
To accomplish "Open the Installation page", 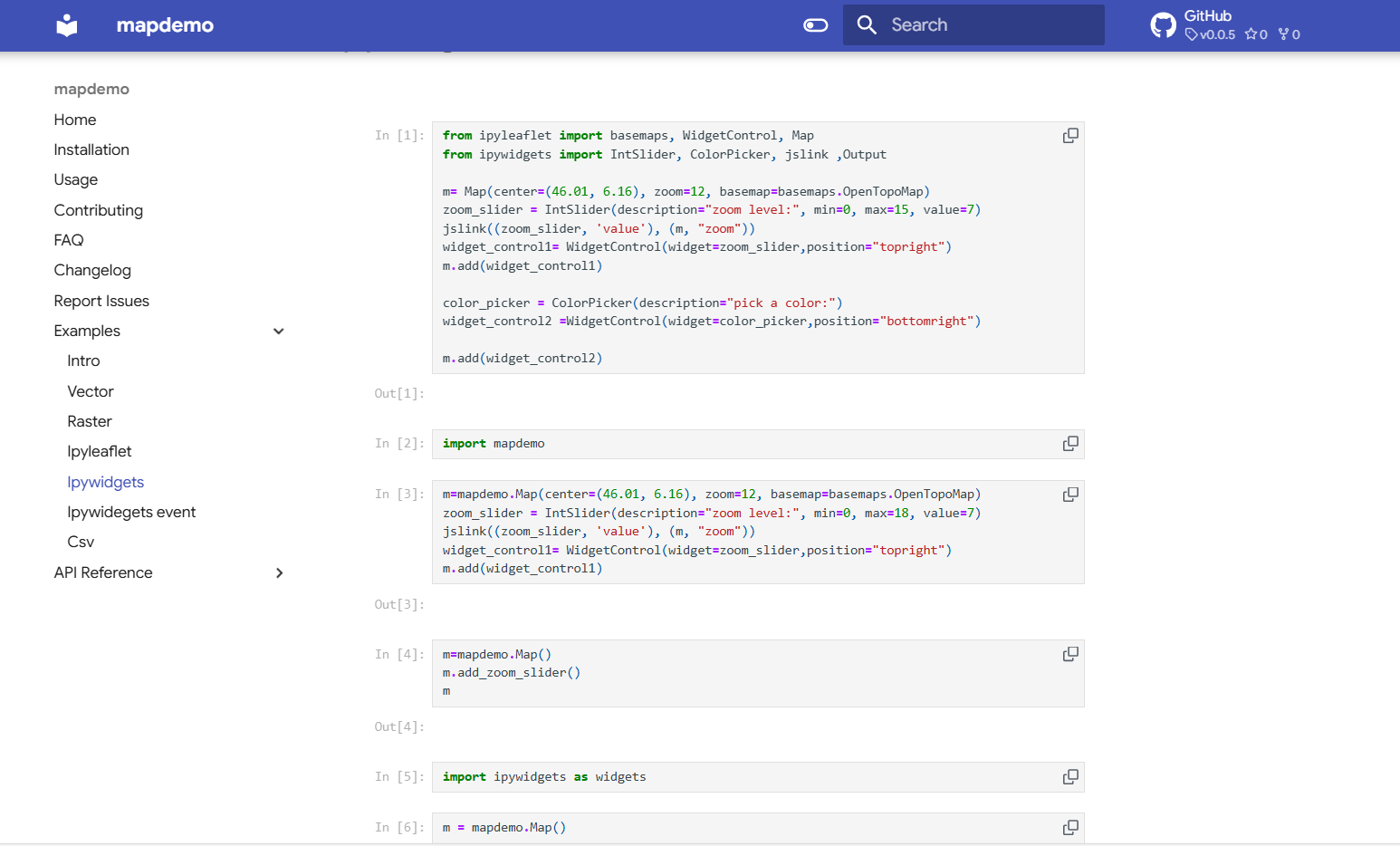I will [x=91, y=149].
